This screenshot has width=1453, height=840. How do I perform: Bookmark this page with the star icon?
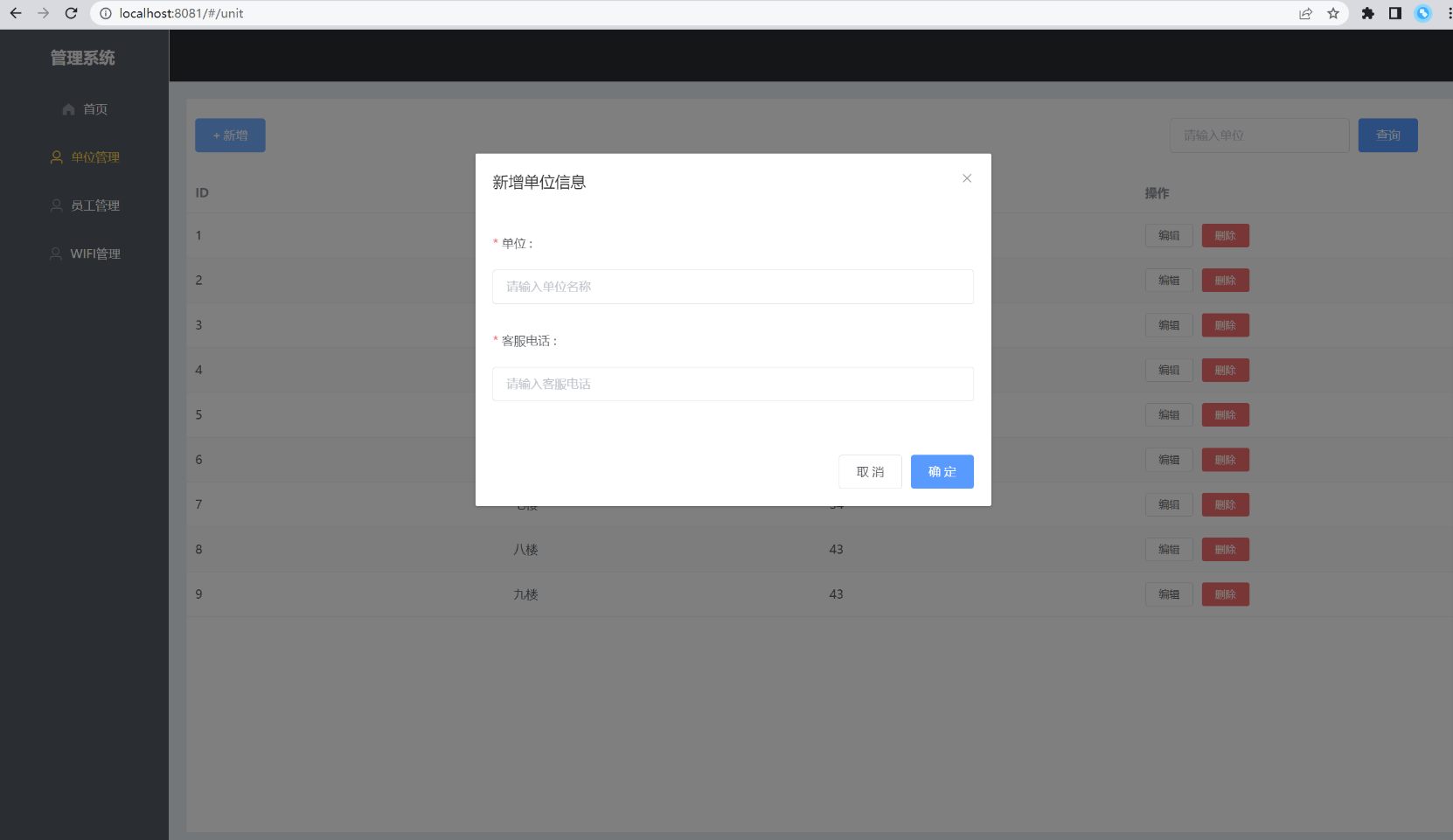tap(1332, 13)
